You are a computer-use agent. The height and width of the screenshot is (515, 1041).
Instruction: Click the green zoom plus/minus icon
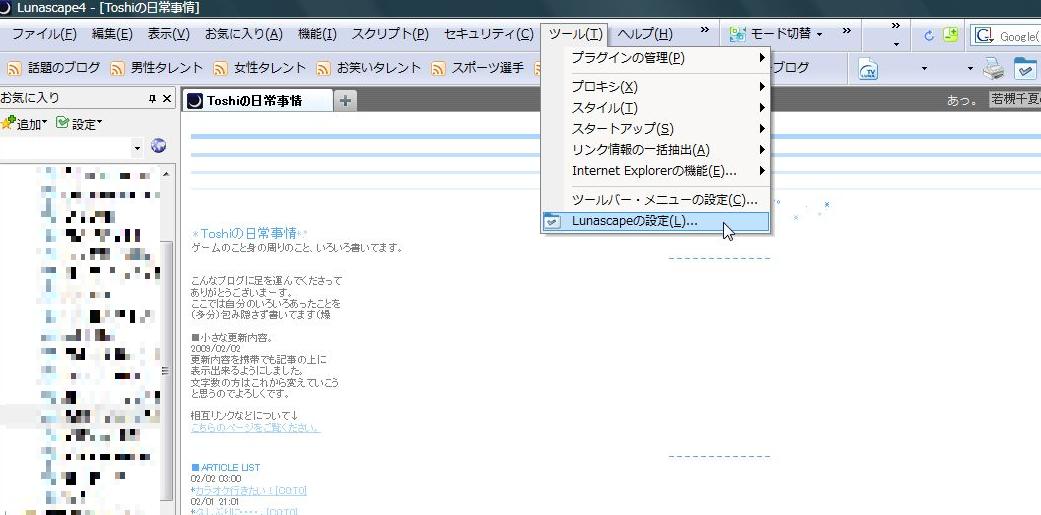[951, 35]
